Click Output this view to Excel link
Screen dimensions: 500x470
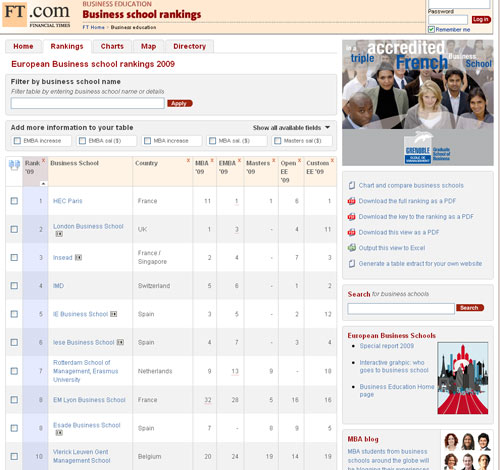tap(392, 248)
